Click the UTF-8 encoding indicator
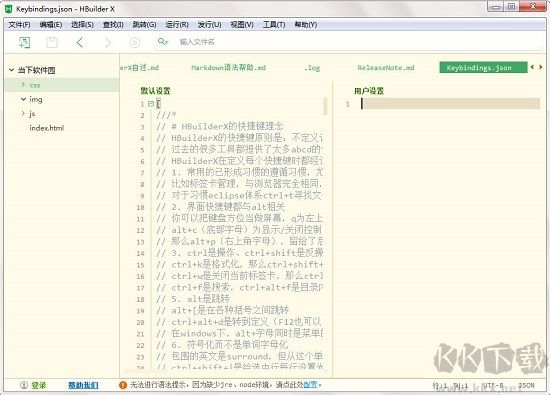The height and width of the screenshot is (395, 550). (492, 385)
